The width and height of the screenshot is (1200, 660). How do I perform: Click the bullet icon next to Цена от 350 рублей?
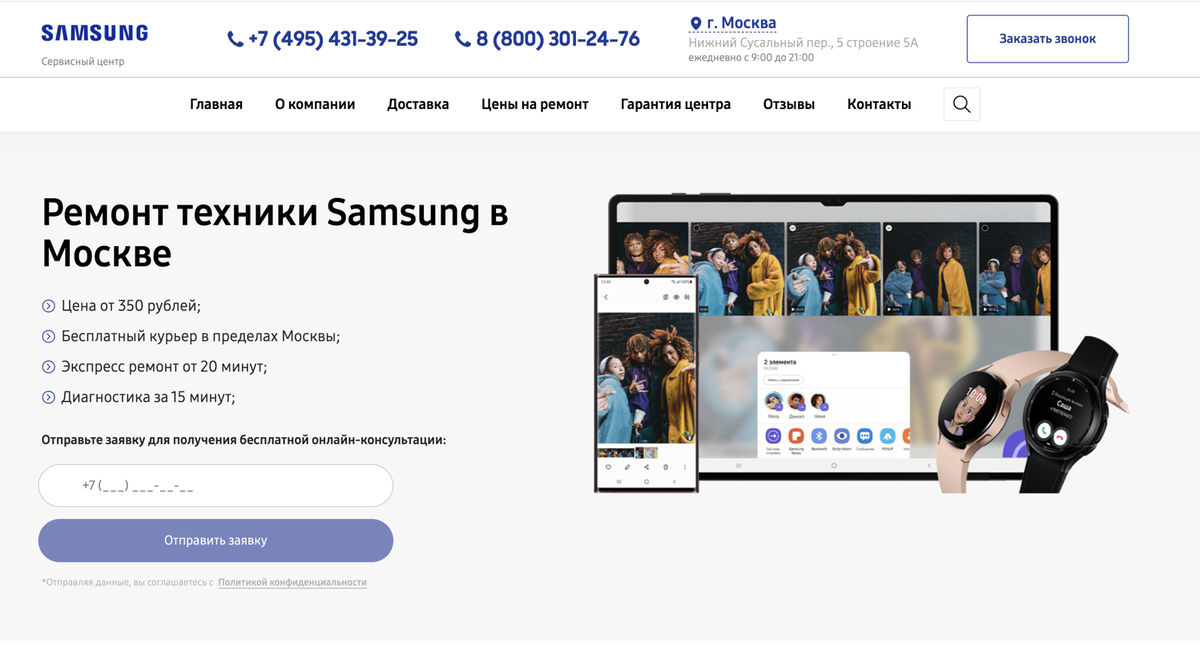(48, 306)
